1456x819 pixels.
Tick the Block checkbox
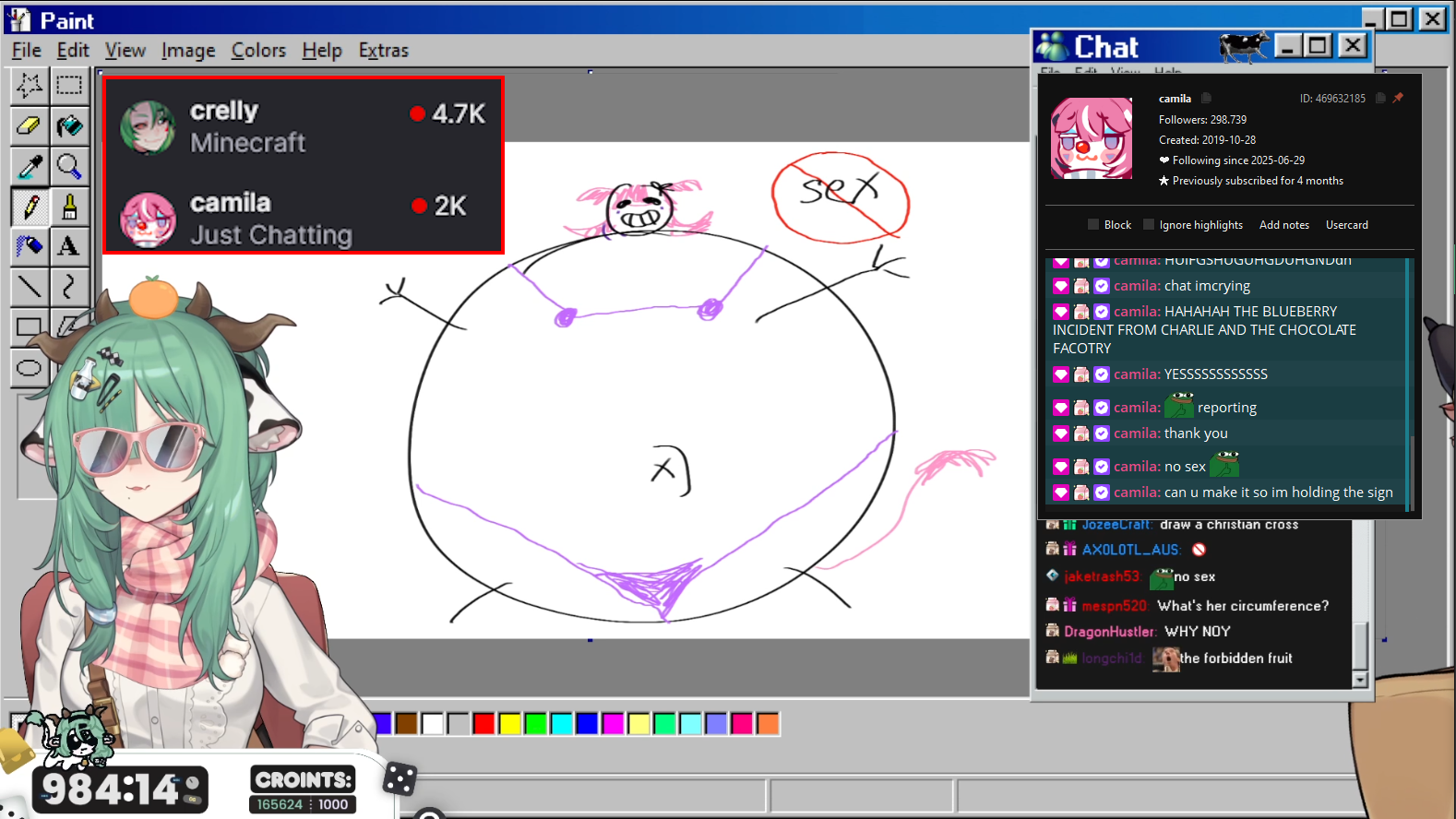pyautogui.click(x=1093, y=224)
